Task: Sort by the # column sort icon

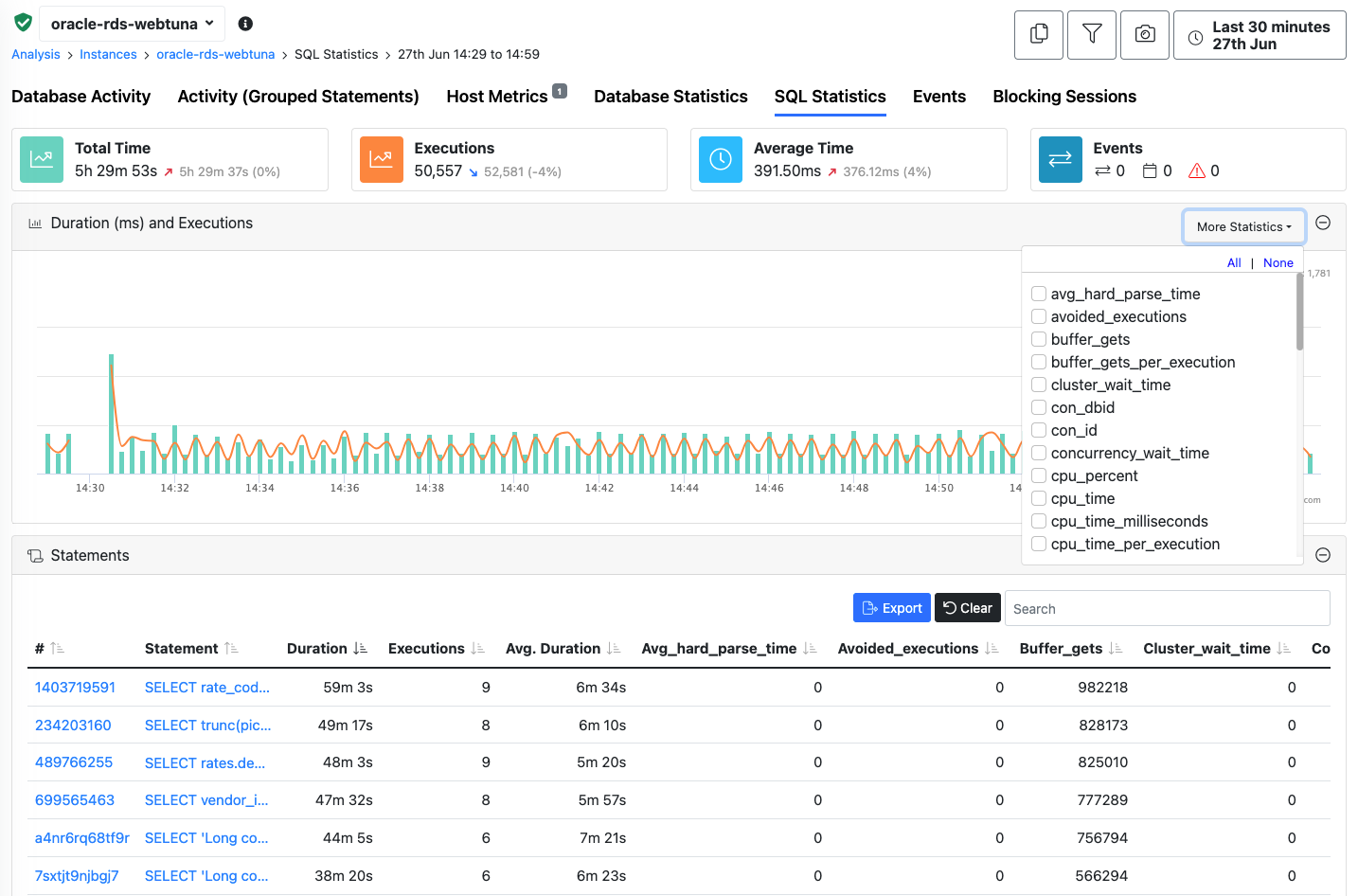Action: [58, 649]
